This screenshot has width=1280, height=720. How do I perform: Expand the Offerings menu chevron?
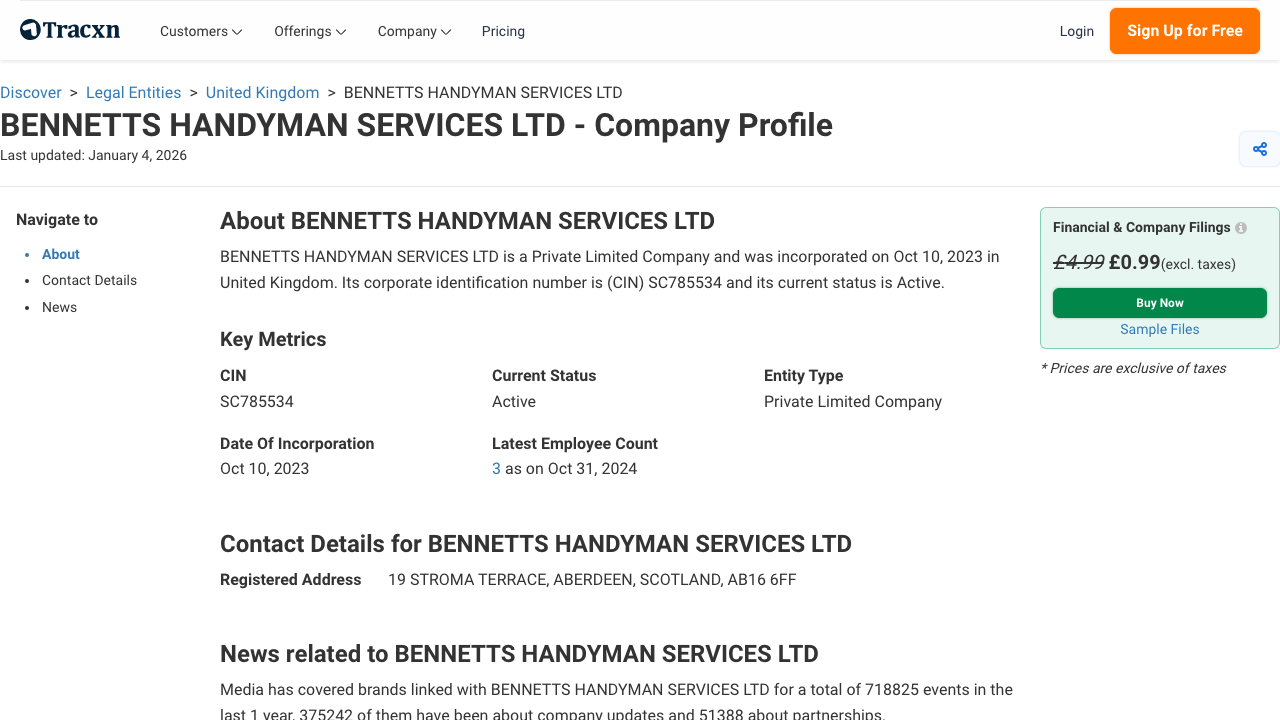340,31
